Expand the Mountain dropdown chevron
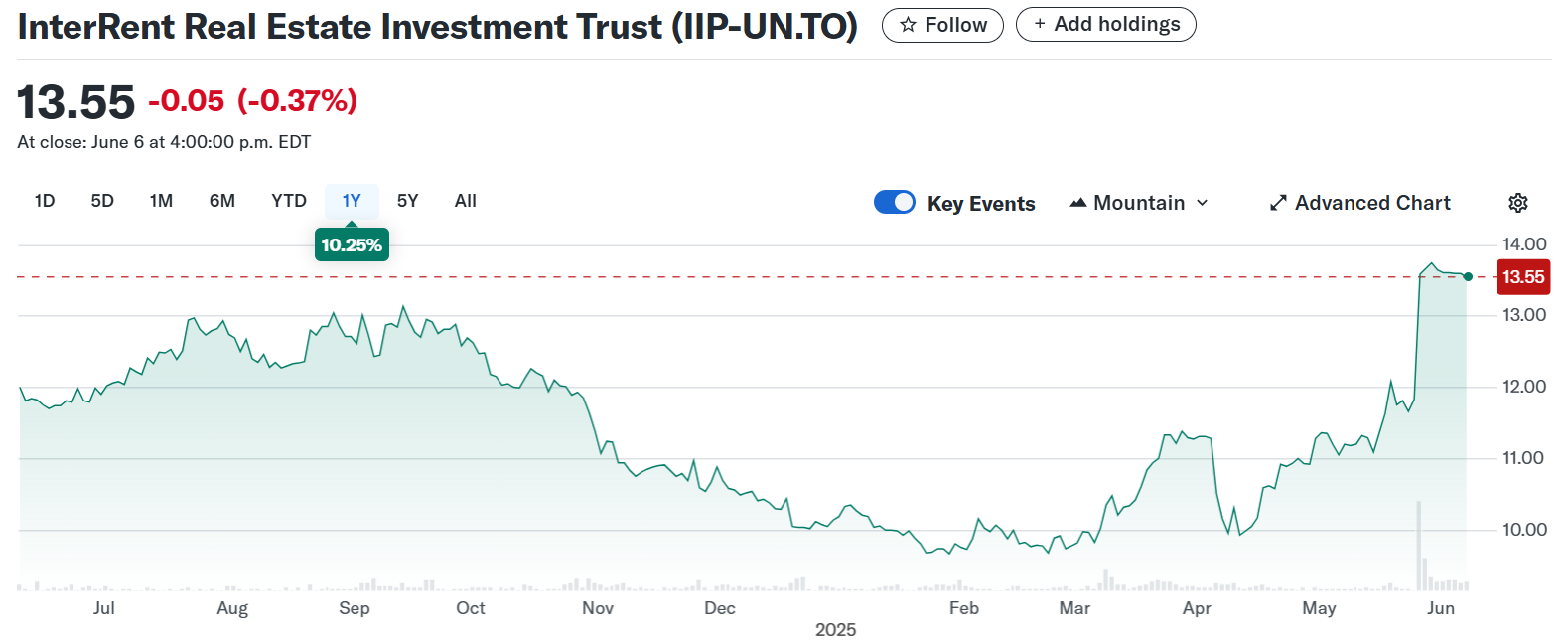 click(x=1203, y=203)
